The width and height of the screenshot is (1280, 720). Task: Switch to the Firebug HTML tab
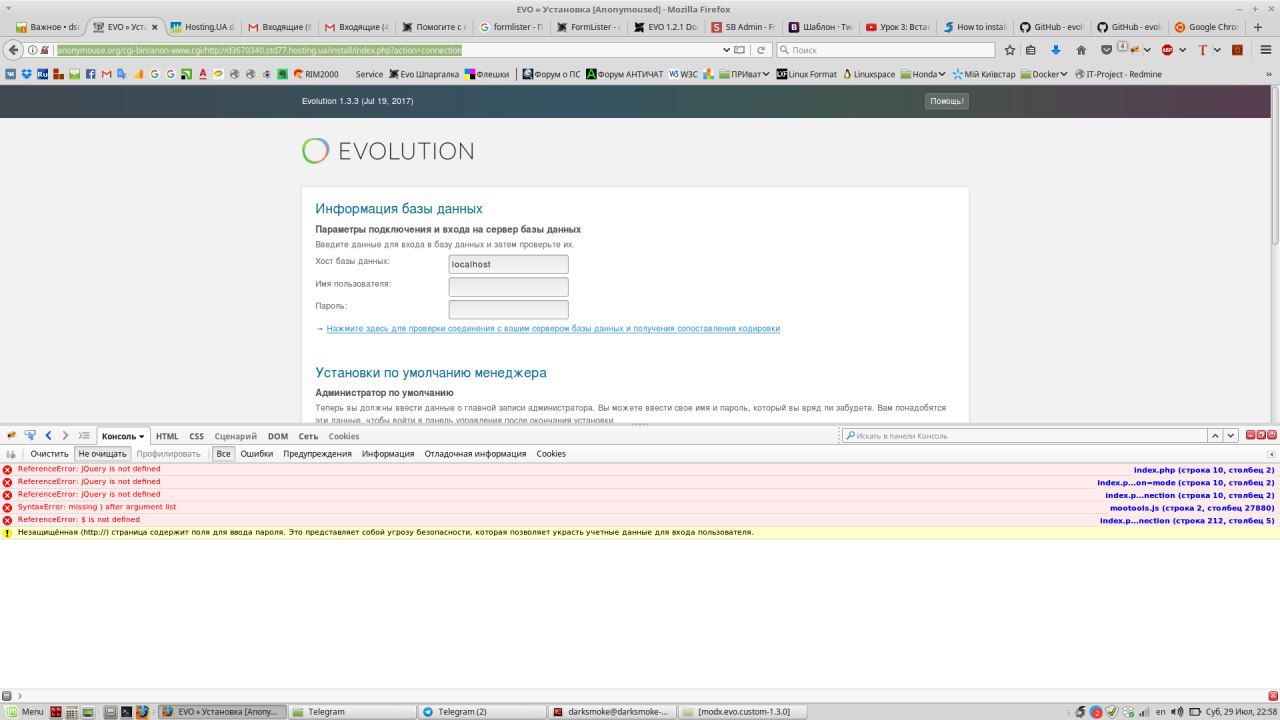coord(167,436)
